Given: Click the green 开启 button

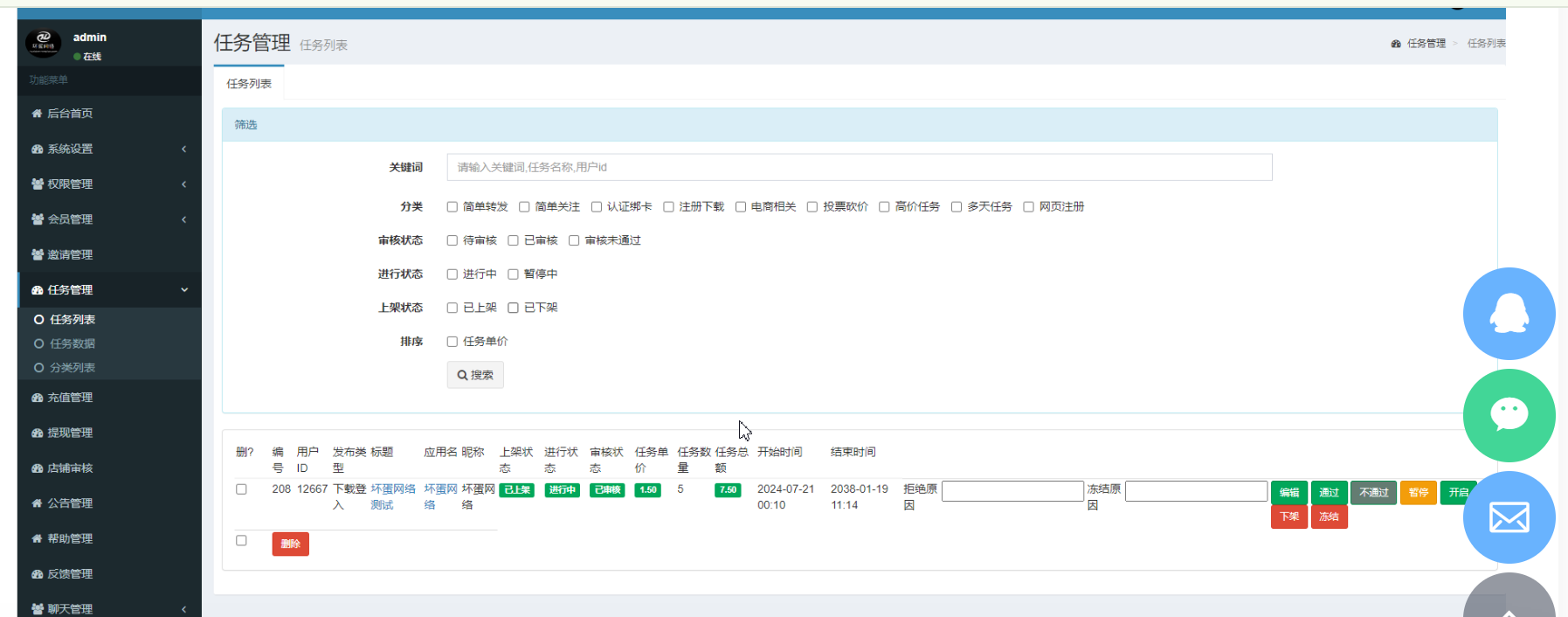Looking at the screenshot, I should pyautogui.click(x=1458, y=493).
